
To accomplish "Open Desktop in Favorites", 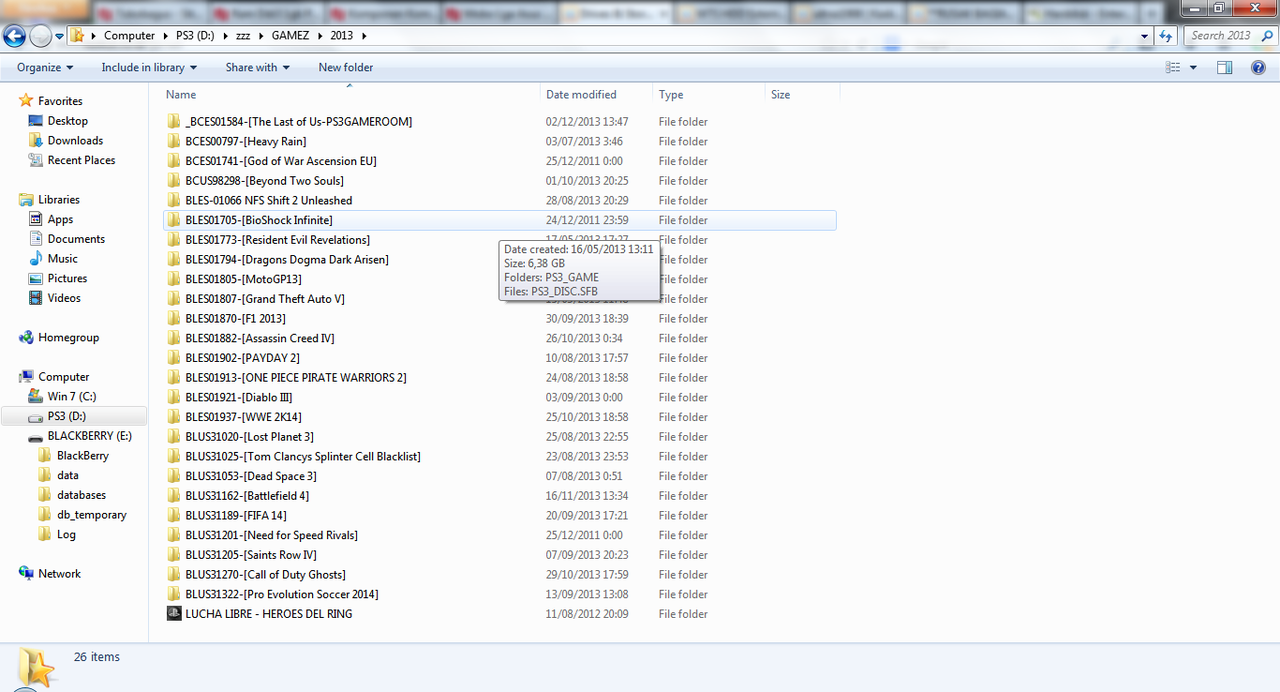I will [x=67, y=121].
